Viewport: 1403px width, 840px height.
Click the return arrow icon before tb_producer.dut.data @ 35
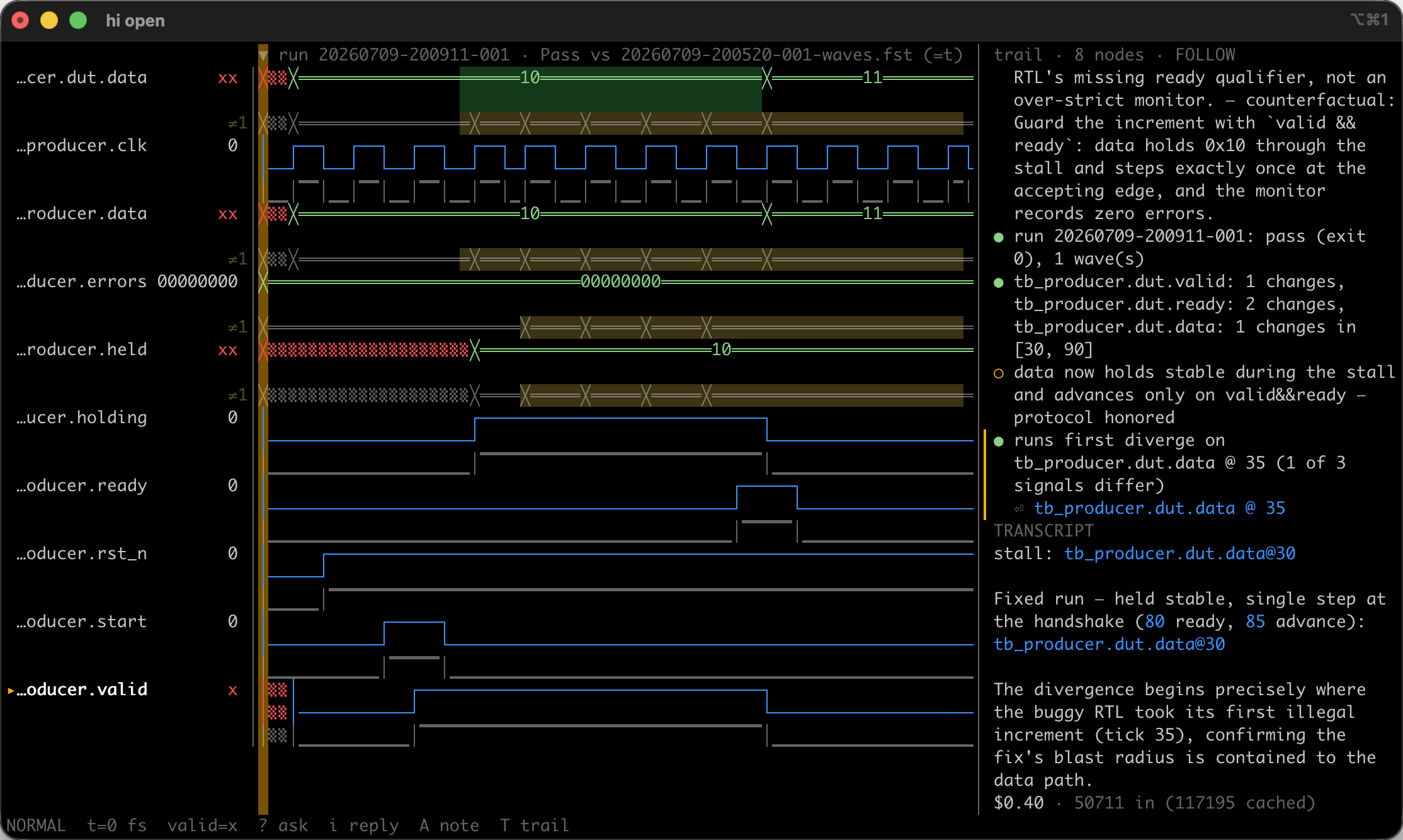pos(1019,509)
